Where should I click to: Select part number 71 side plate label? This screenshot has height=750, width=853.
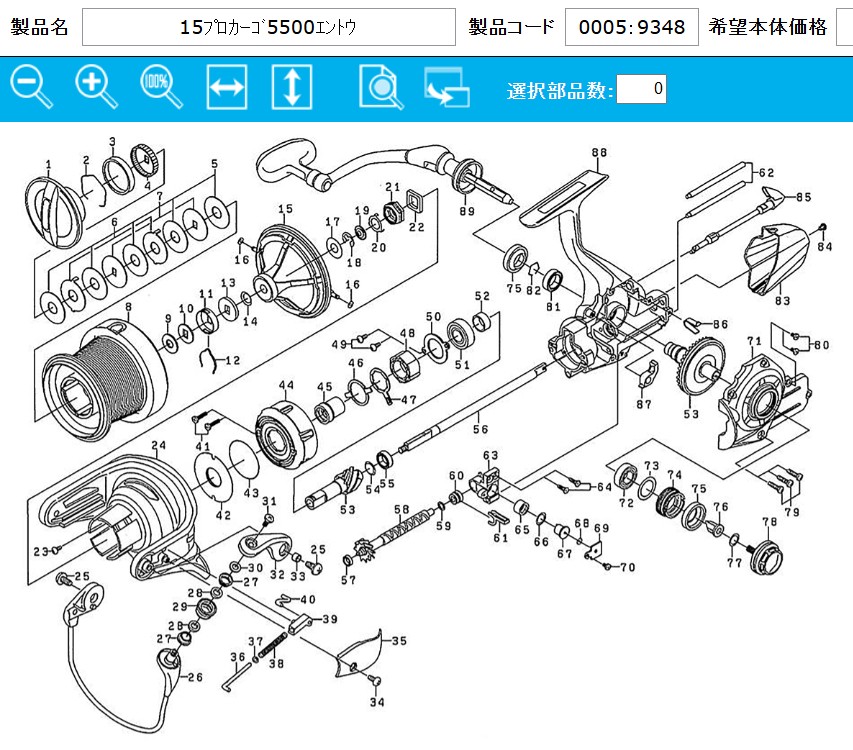coord(755,341)
